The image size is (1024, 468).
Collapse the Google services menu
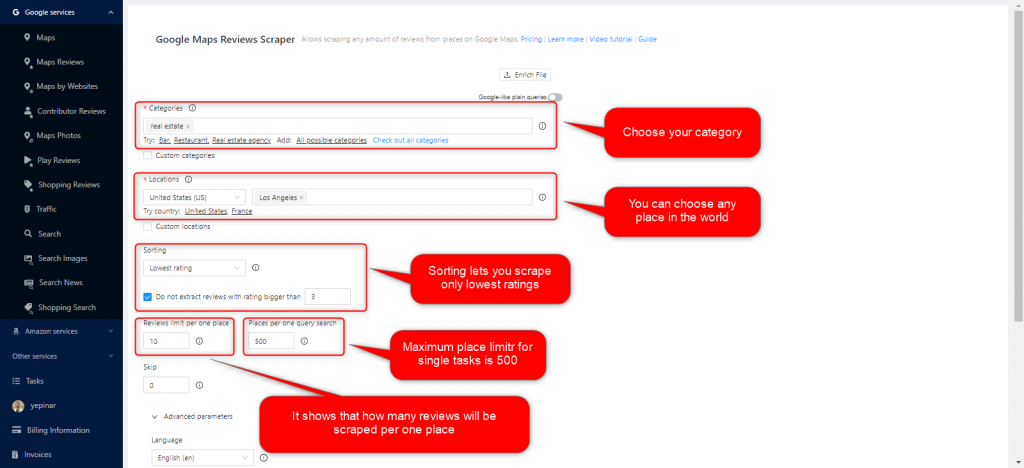tap(62, 12)
